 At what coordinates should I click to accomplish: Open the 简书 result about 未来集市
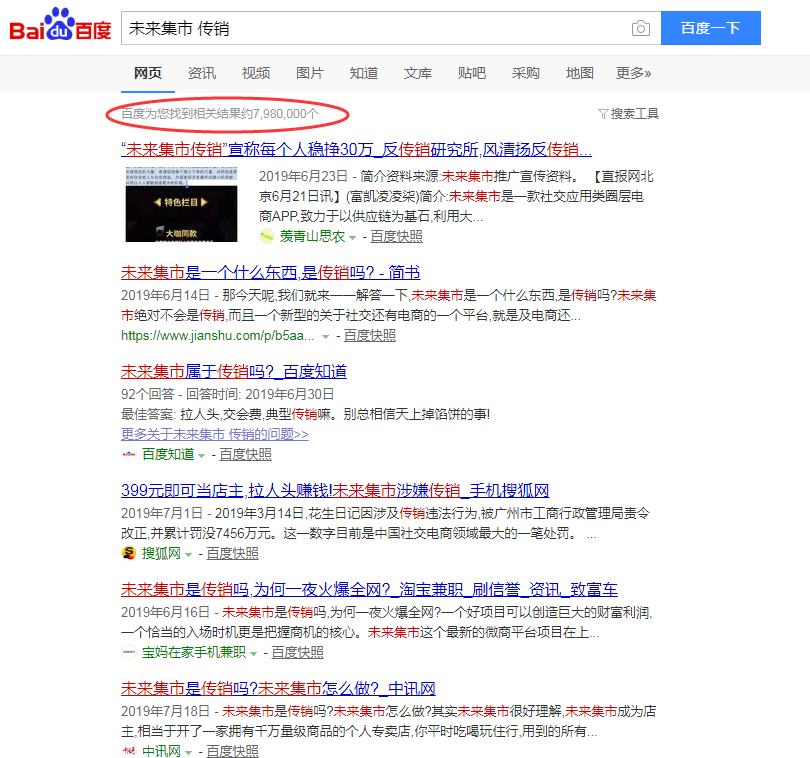[271, 273]
